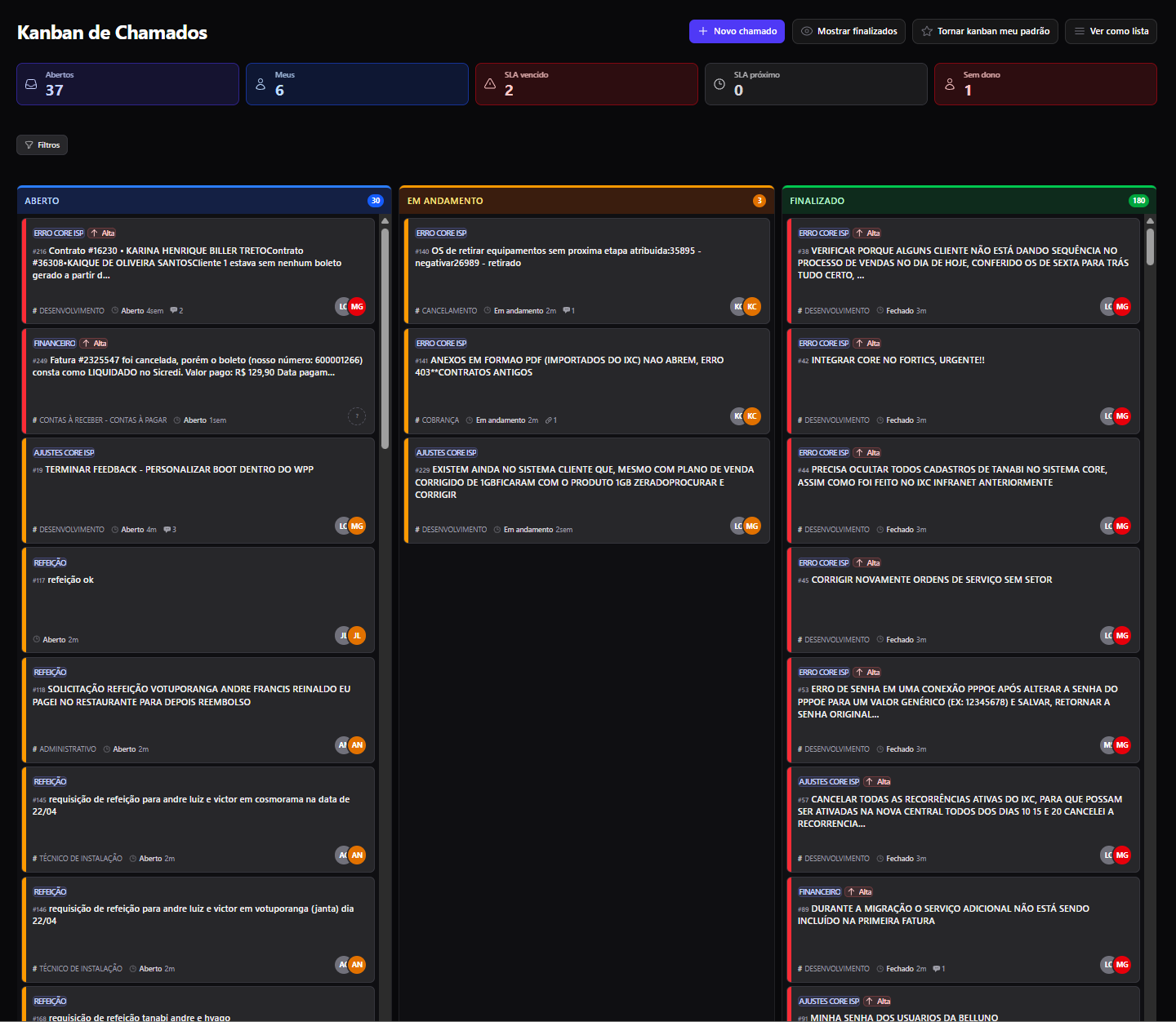
Task: Click the JL avatar on ticket #117
Action: click(x=357, y=636)
